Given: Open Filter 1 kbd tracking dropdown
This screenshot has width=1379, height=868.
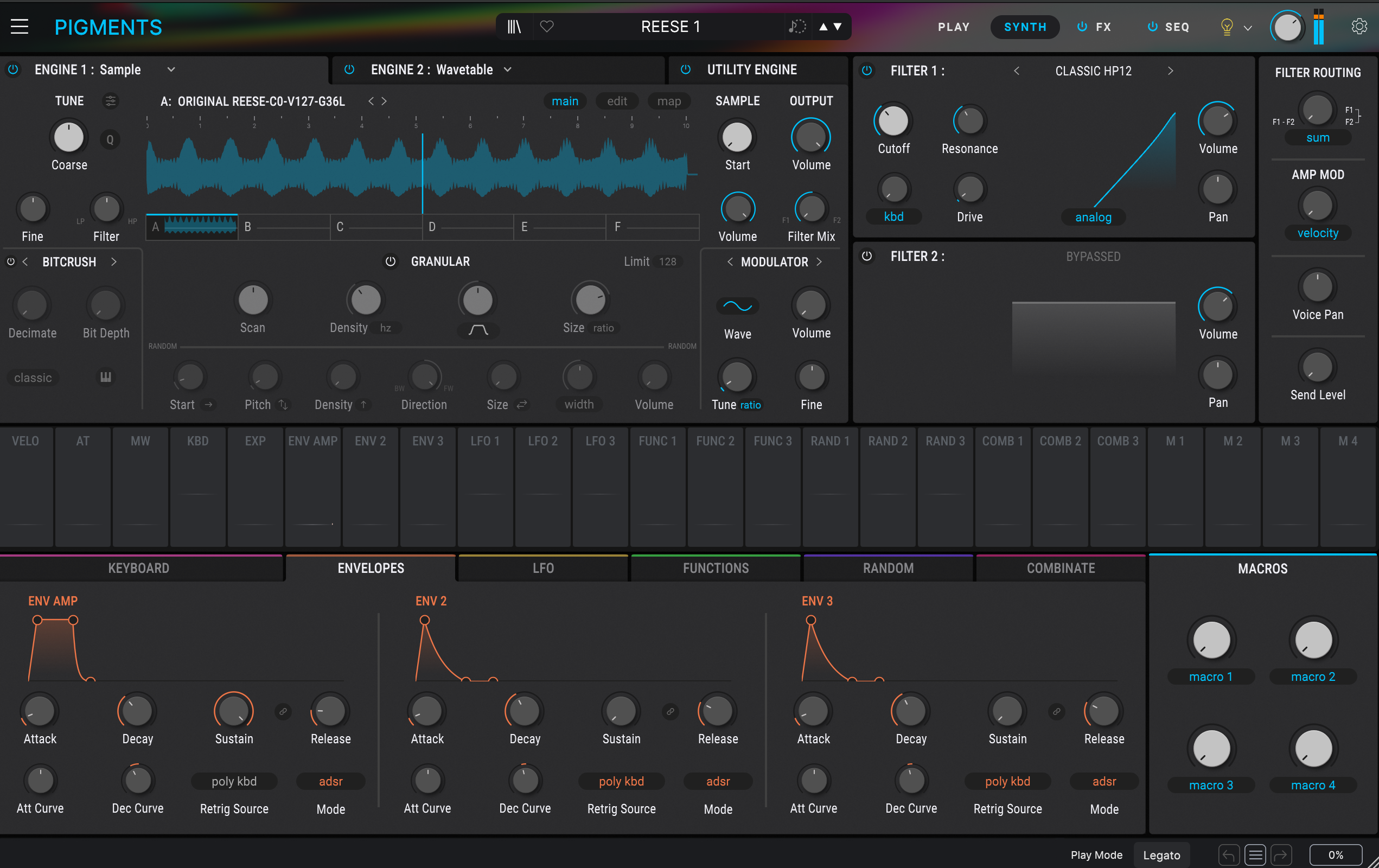Looking at the screenshot, I should [893, 216].
